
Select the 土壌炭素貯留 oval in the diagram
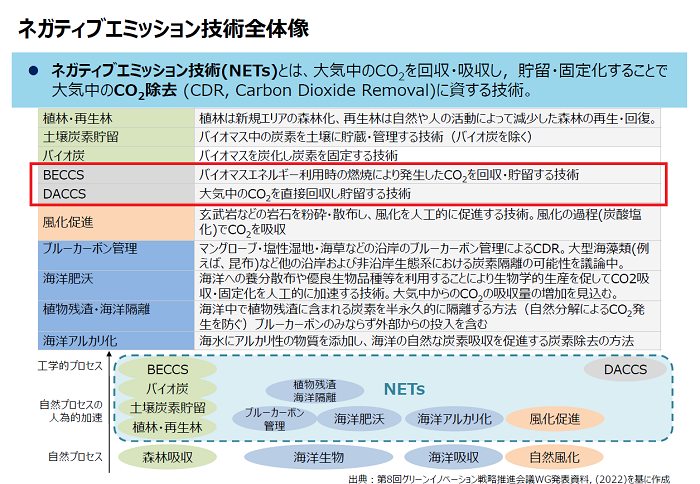tap(167, 408)
